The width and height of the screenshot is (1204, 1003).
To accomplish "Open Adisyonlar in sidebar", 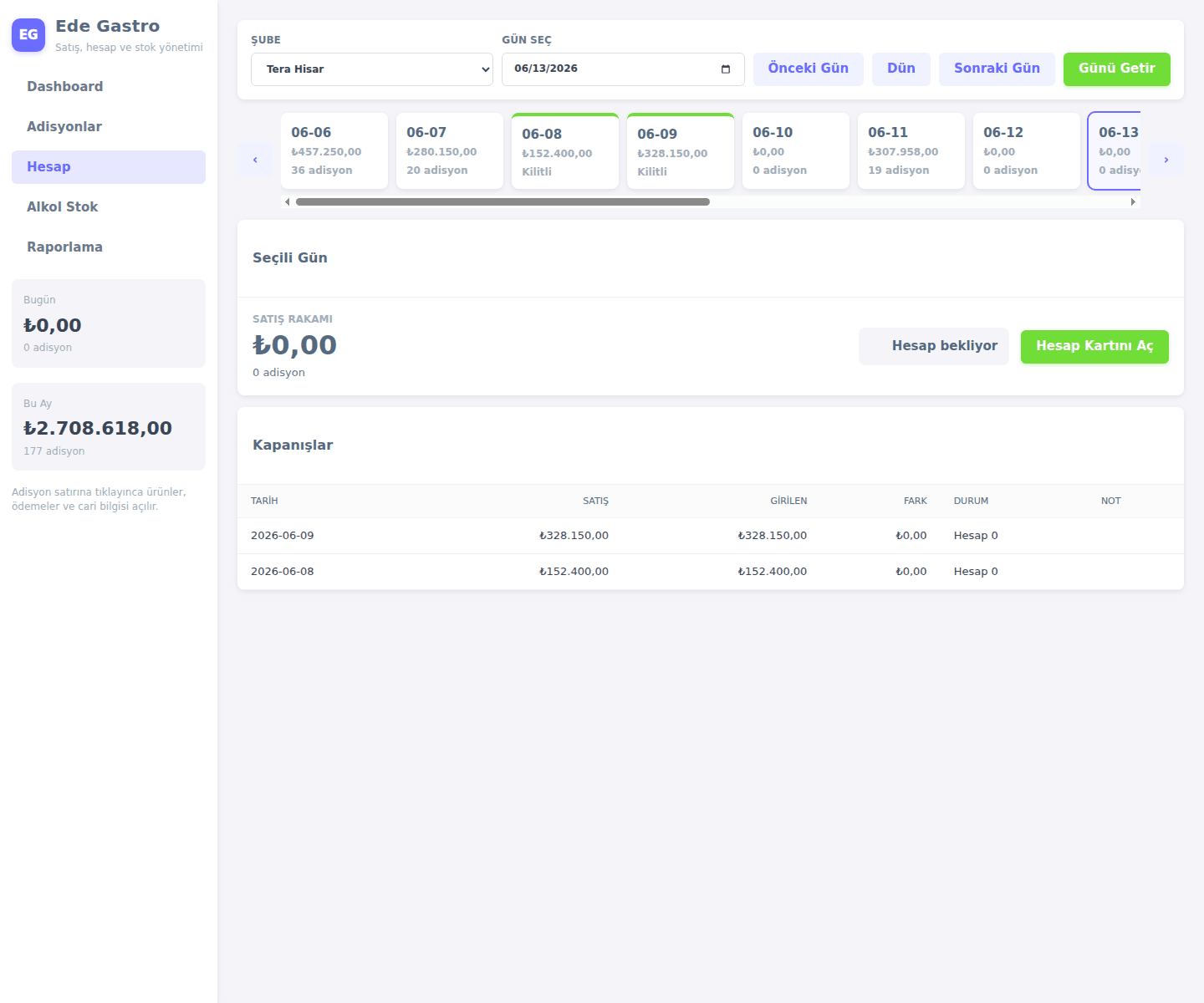I will (109, 127).
